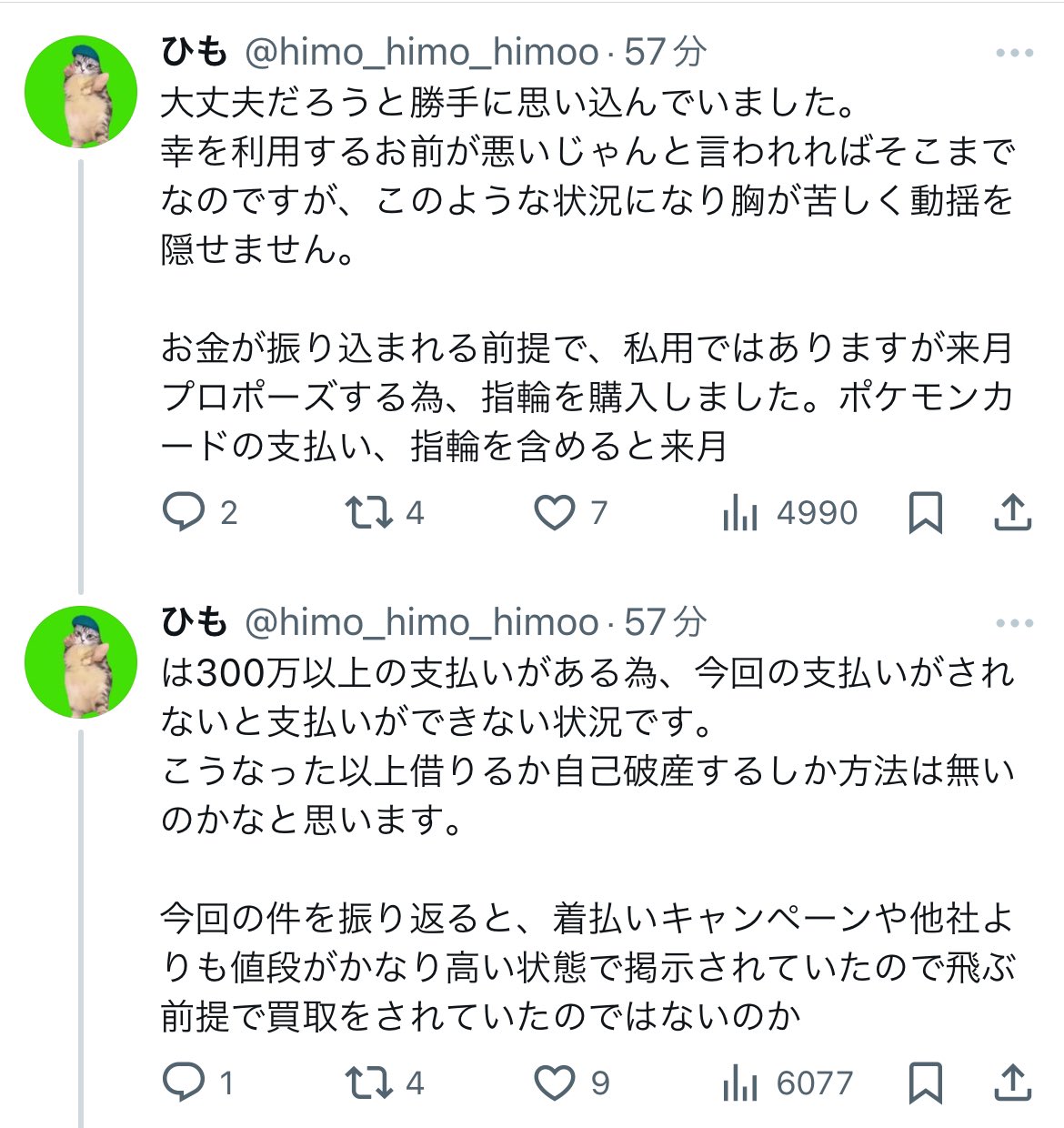Open the cat avatar on first tweet

click(x=81, y=92)
